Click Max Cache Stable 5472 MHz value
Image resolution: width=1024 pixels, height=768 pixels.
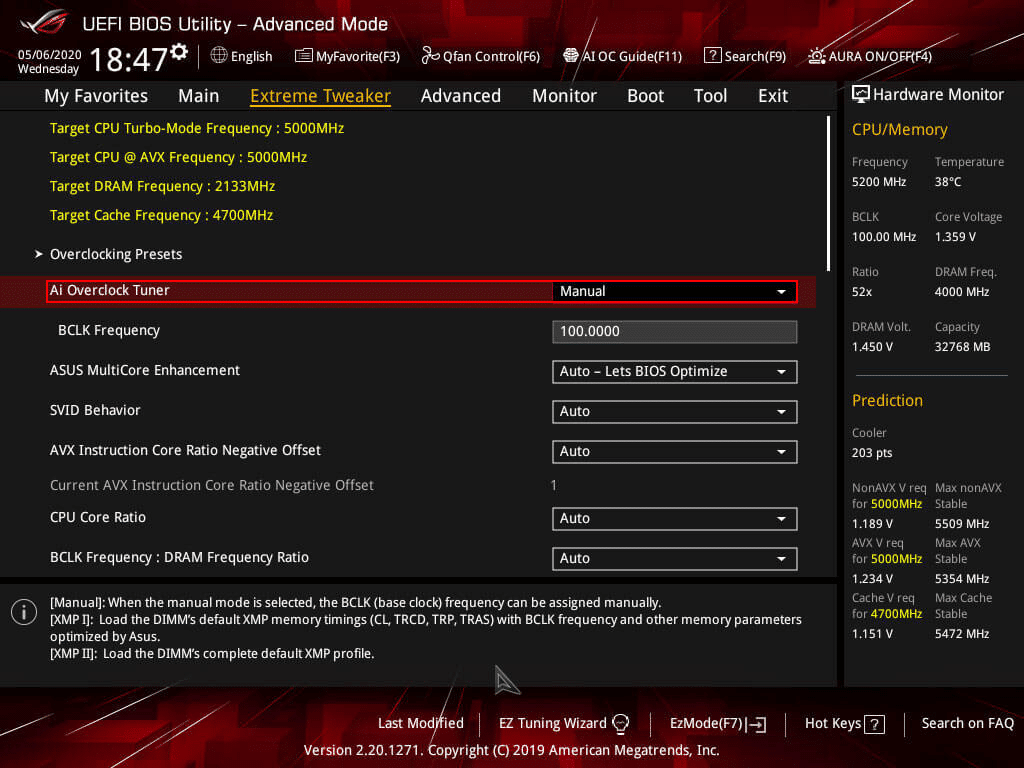tap(961, 633)
